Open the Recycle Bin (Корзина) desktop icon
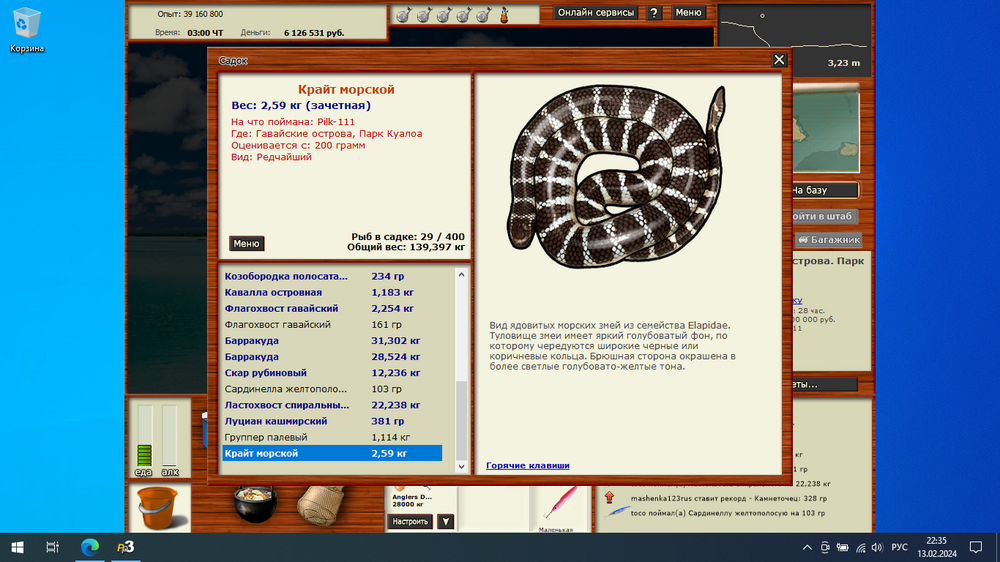 pos(27,29)
